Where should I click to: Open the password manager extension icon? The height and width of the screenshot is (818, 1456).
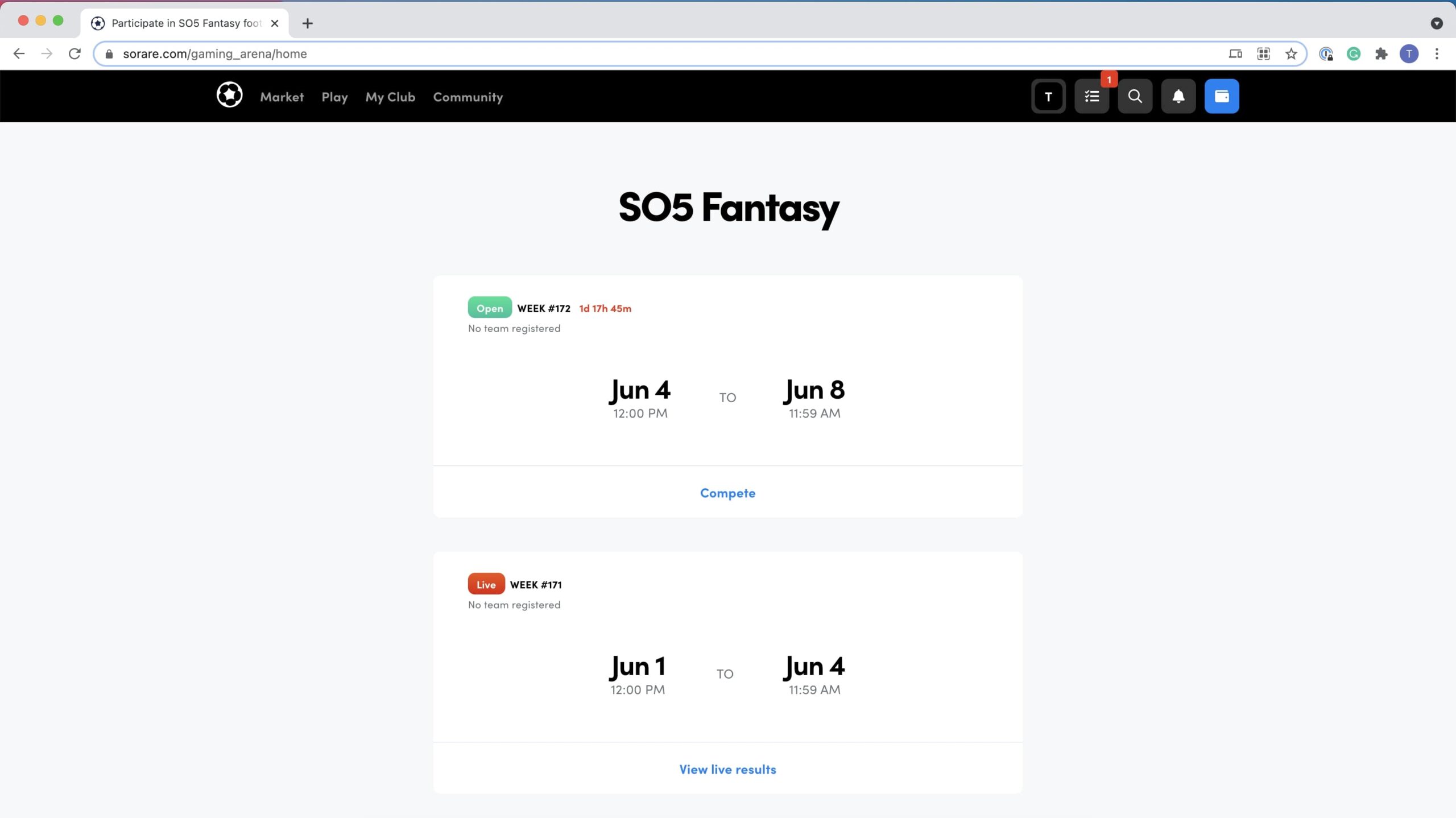(x=1326, y=53)
